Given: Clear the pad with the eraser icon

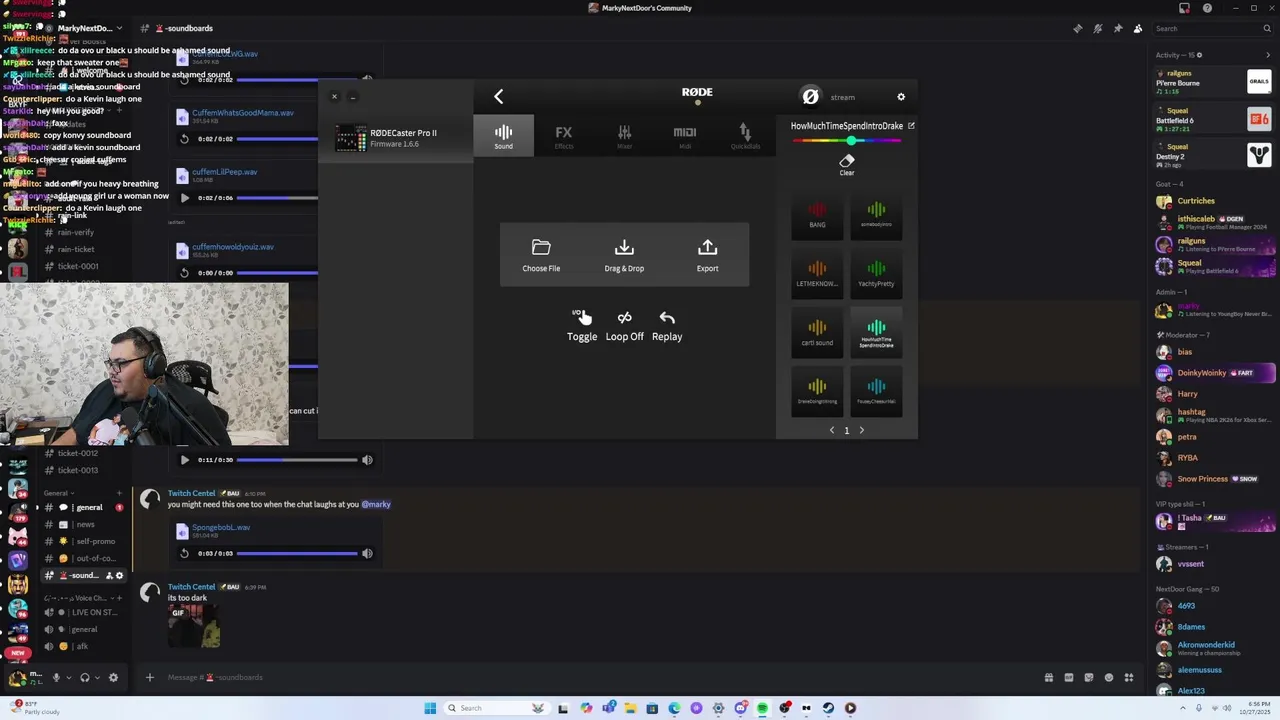Looking at the screenshot, I should 847,161.
